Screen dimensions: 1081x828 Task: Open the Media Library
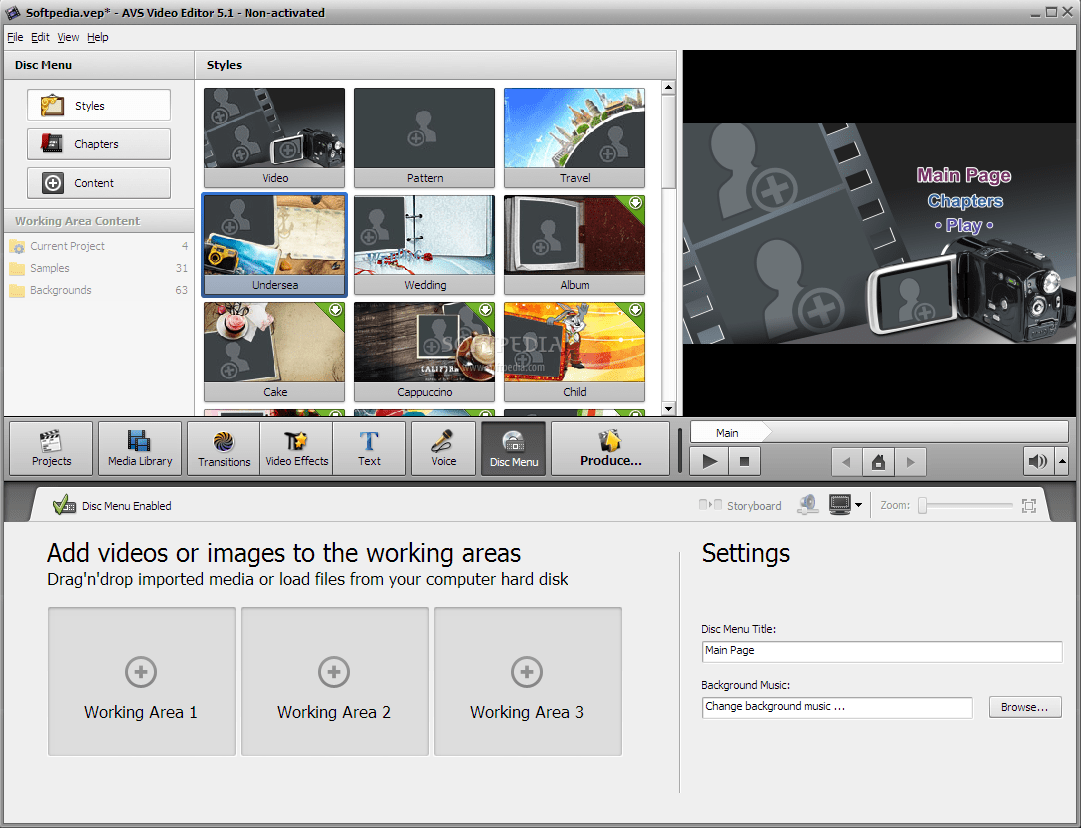pos(140,449)
